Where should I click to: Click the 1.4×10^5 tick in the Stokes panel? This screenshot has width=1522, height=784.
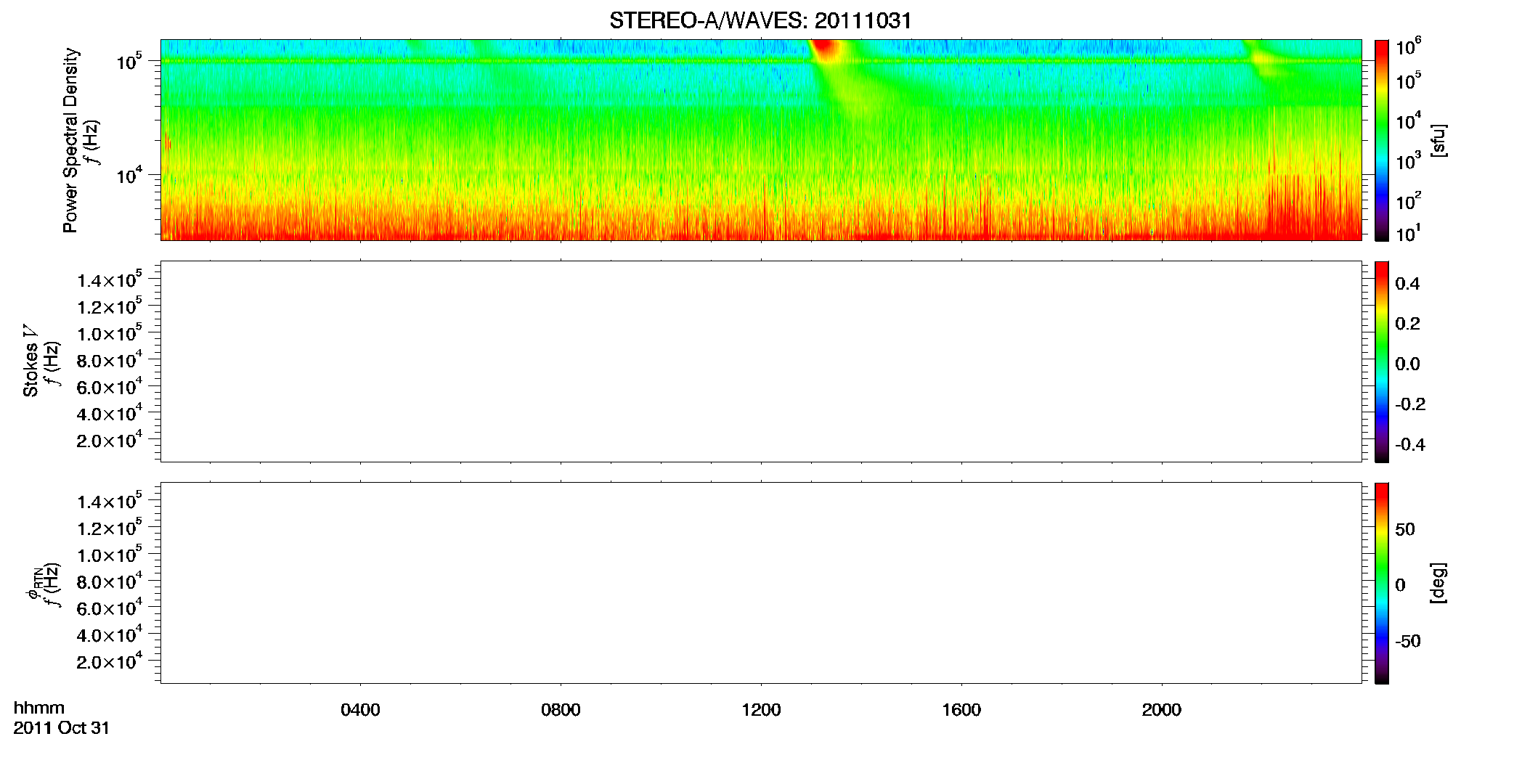(x=109, y=279)
